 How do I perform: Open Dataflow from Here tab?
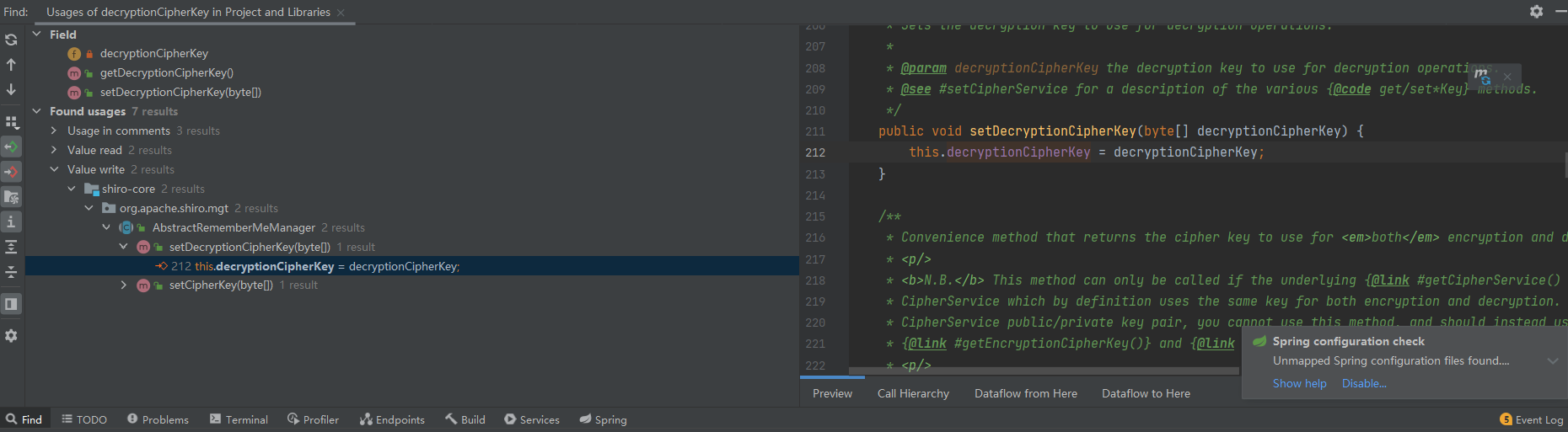(1026, 393)
